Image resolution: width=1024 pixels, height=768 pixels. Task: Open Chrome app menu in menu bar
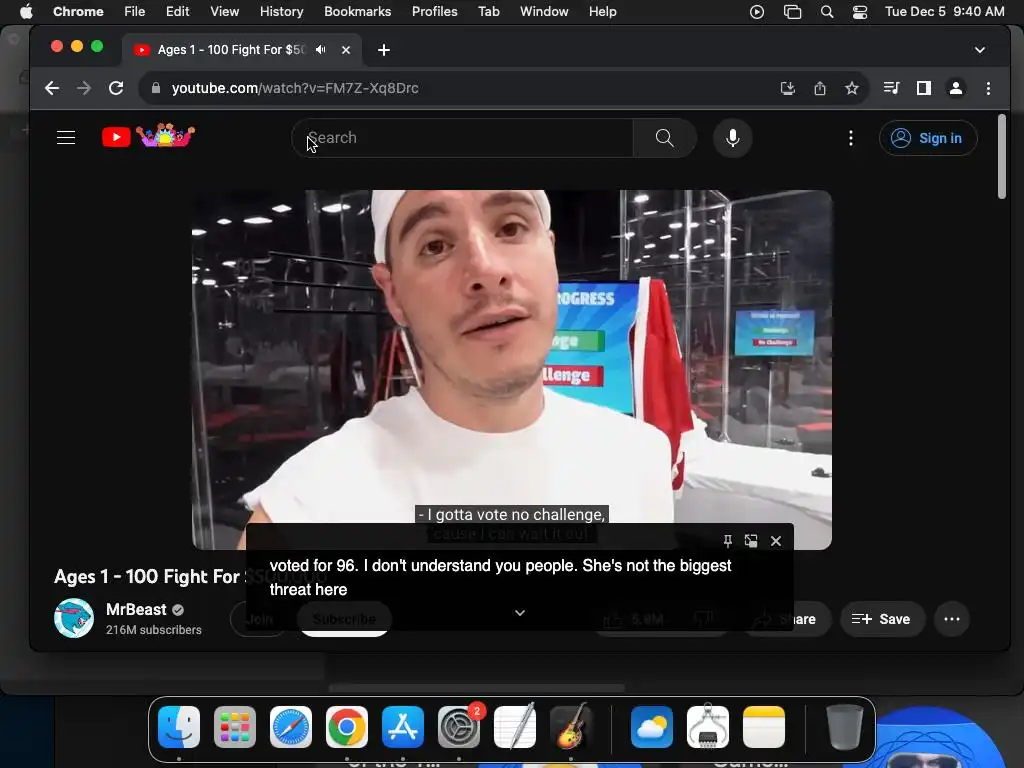78,11
